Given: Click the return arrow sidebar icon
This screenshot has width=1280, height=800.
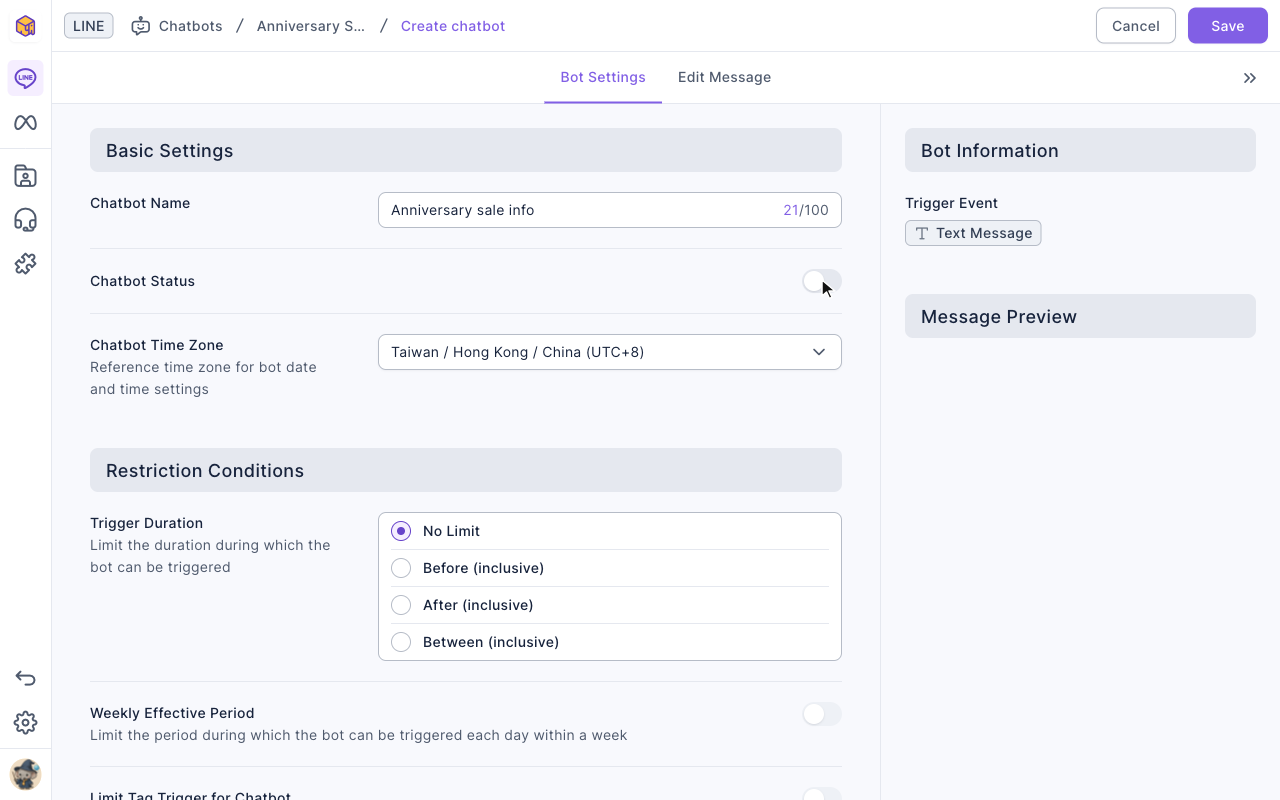Looking at the screenshot, I should (26, 679).
